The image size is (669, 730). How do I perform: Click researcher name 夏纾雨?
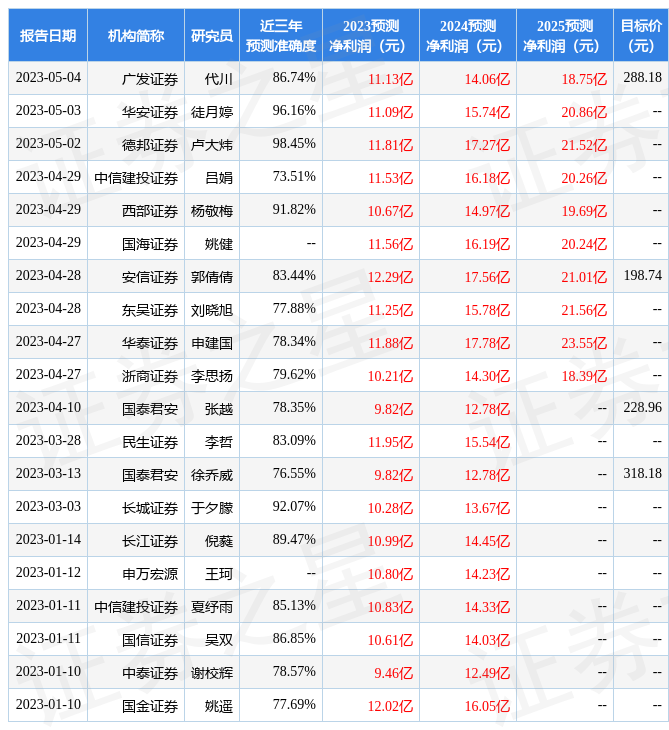[x=212, y=607]
